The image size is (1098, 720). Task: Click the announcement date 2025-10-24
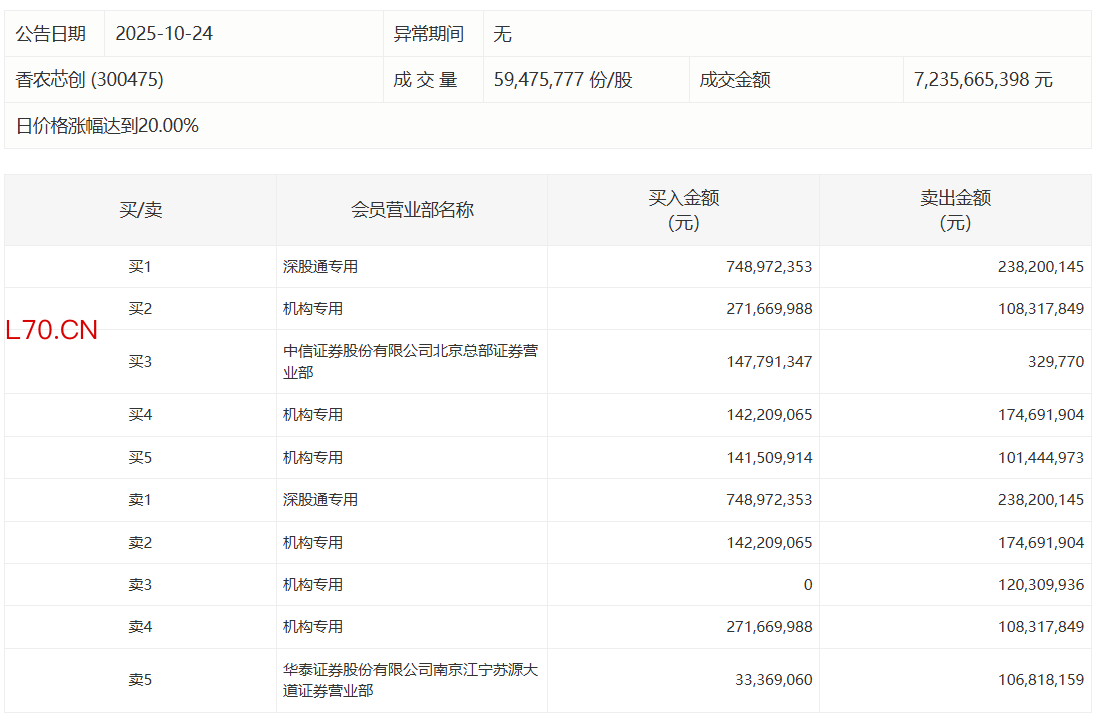point(164,34)
